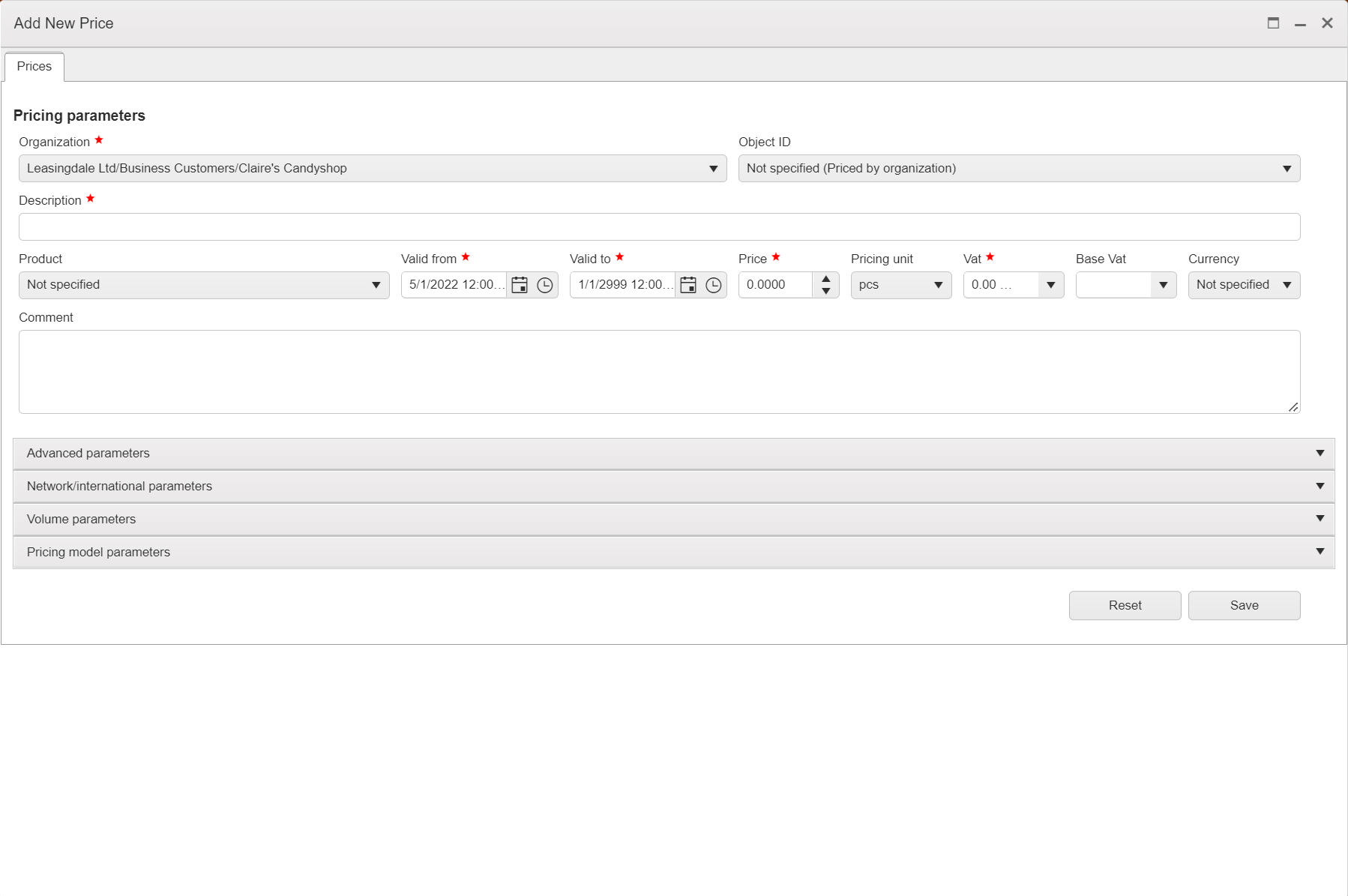Expand Network/international parameters section

coord(1320,486)
